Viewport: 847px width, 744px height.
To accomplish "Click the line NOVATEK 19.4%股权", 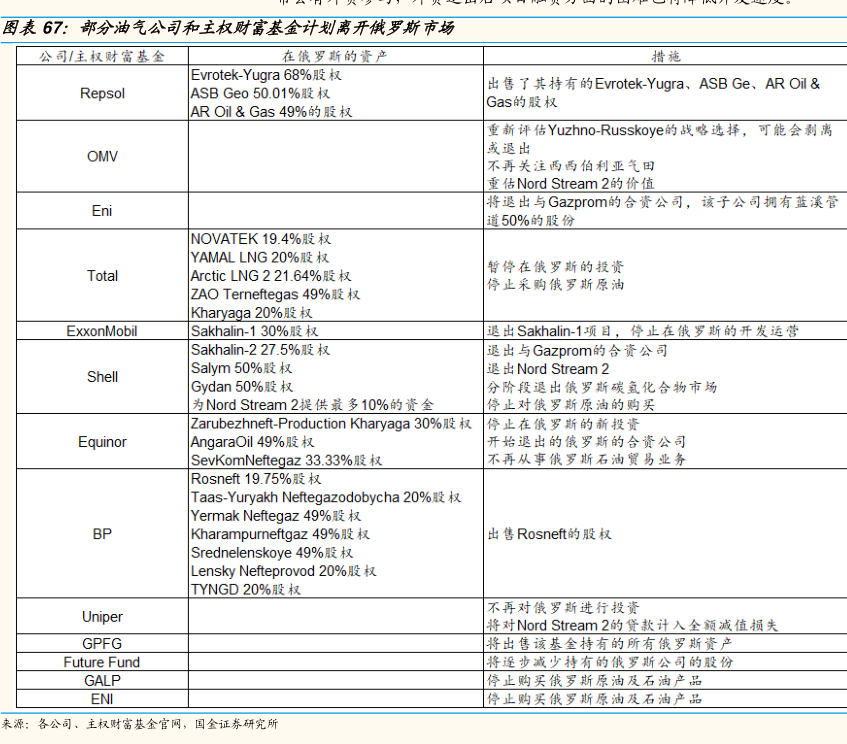I will pos(261,239).
